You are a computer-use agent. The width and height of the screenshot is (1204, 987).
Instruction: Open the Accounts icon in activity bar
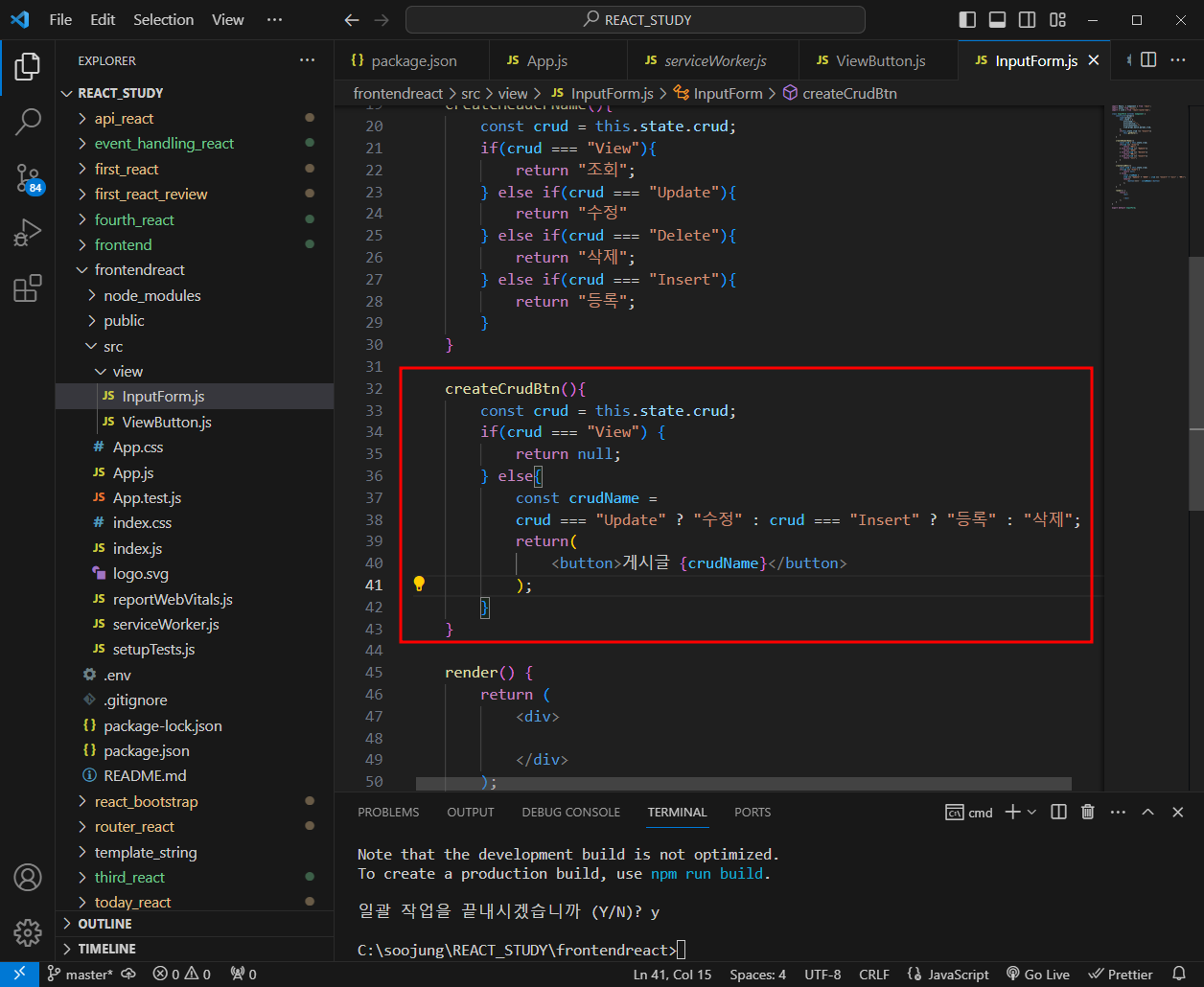click(x=28, y=877)
